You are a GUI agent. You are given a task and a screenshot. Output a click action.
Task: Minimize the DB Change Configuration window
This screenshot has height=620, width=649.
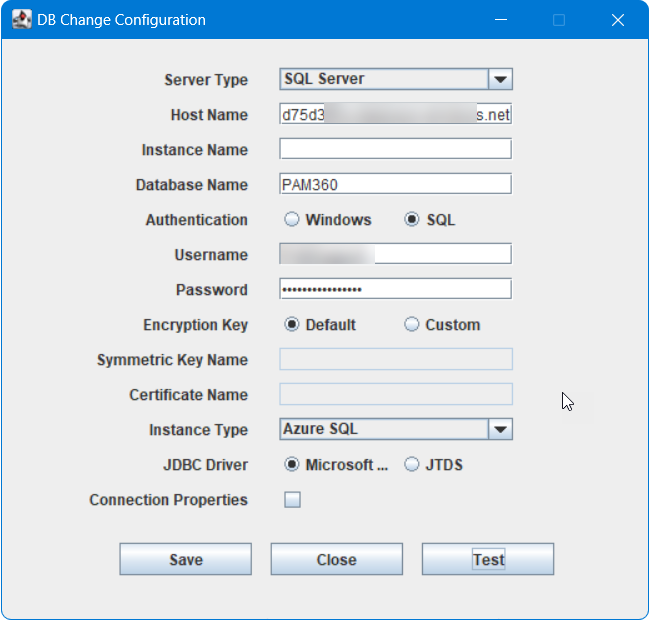point(501,20)
